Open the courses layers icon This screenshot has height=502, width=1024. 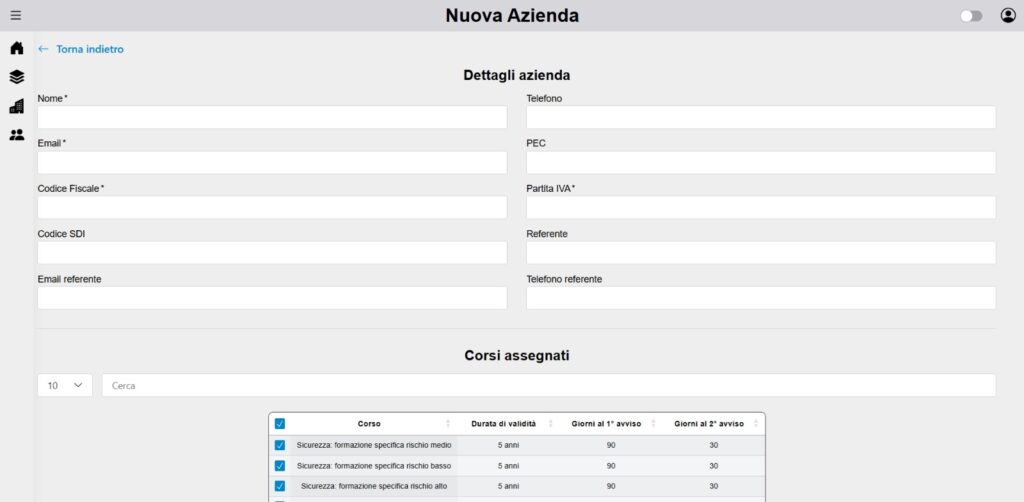pyautogui.click(x=16, y=77)
